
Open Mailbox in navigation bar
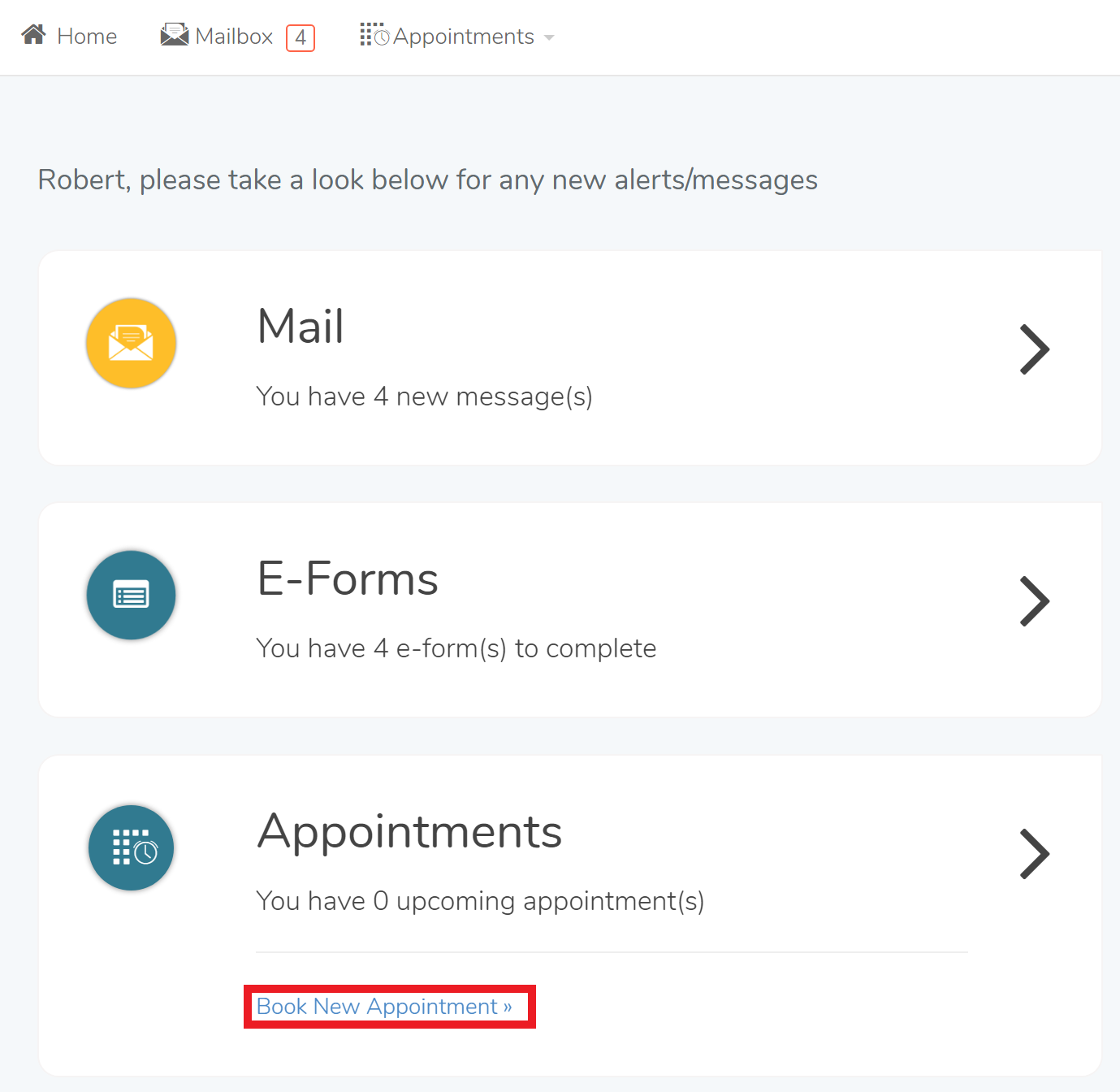tap(234, 37)
